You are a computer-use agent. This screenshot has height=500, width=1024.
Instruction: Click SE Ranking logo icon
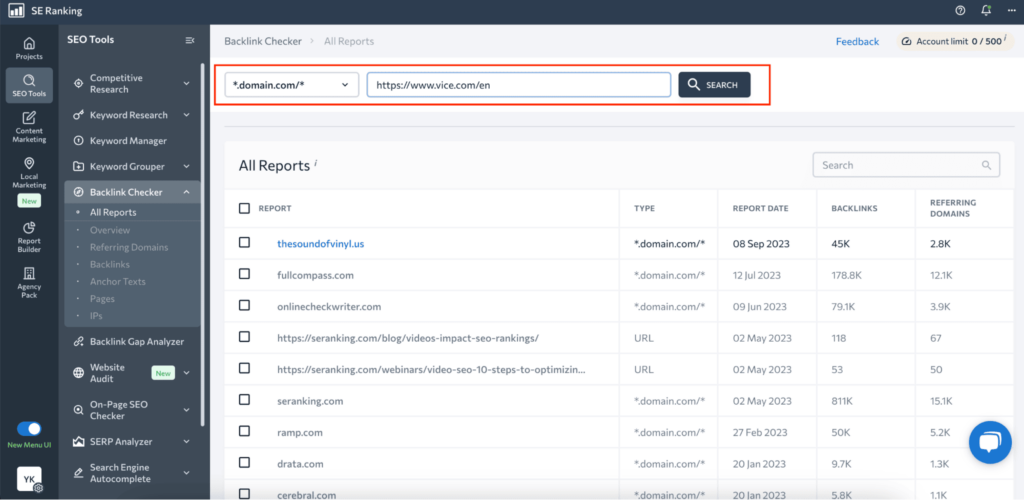pos(16,11)
